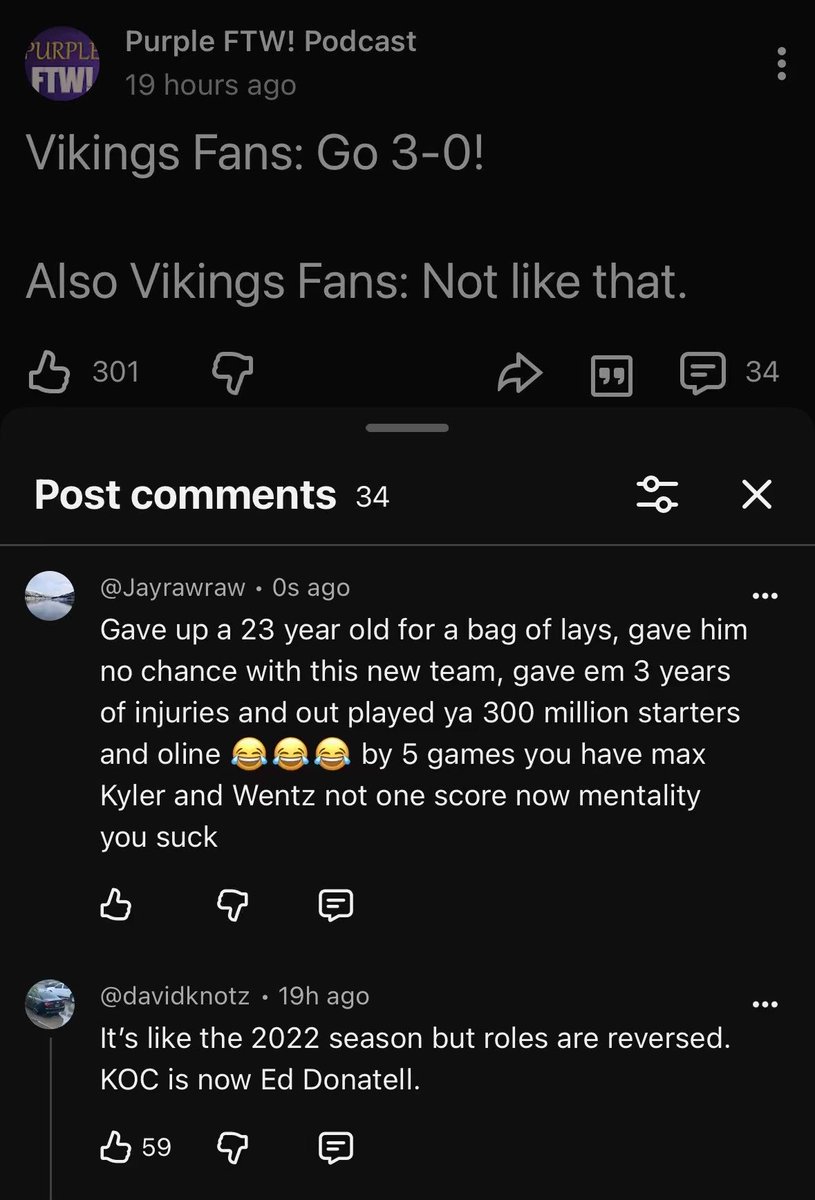Like @Jayrawraw's comment

click(118, 905)
